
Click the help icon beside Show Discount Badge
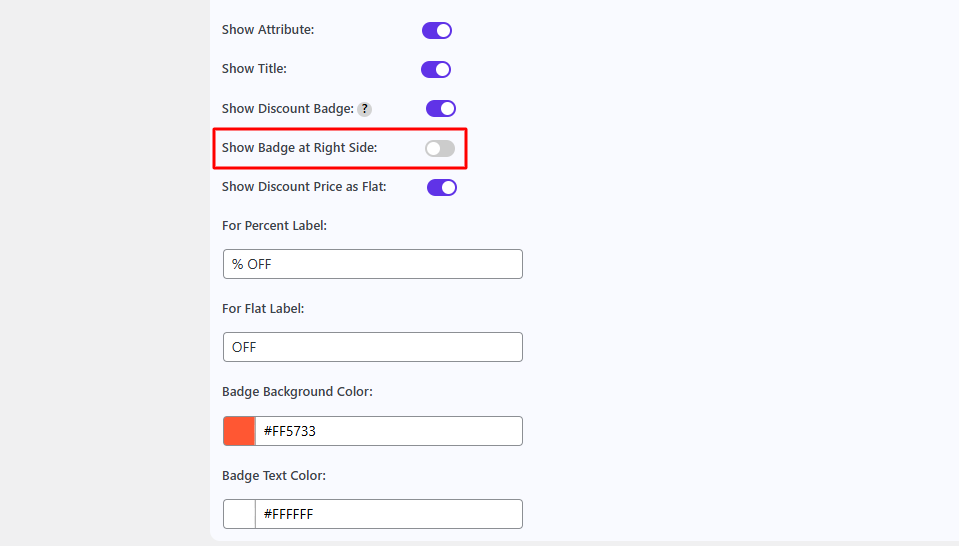(365, 109)
